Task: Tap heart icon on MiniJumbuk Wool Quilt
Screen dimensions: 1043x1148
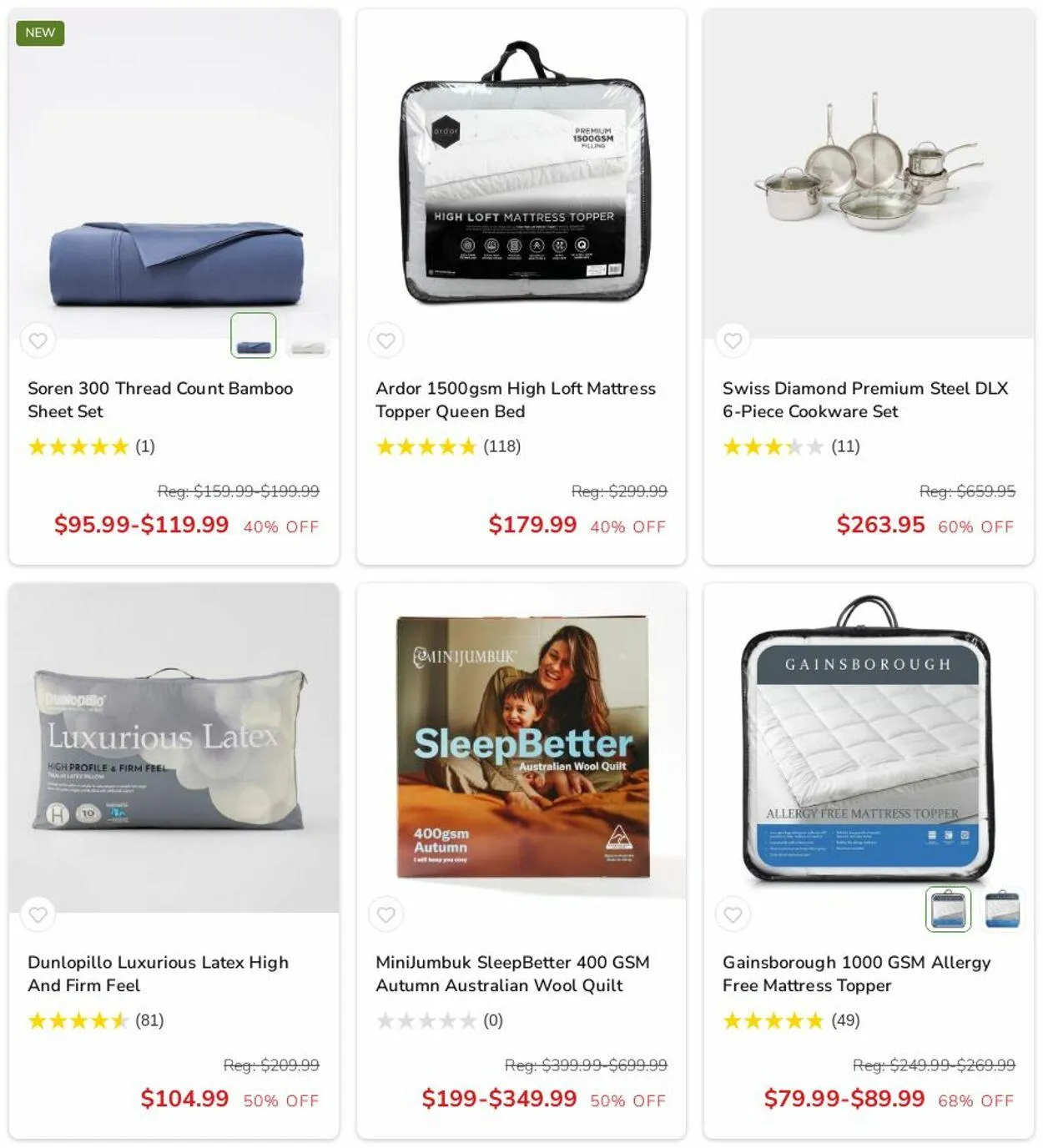Action: click(385, 914)
